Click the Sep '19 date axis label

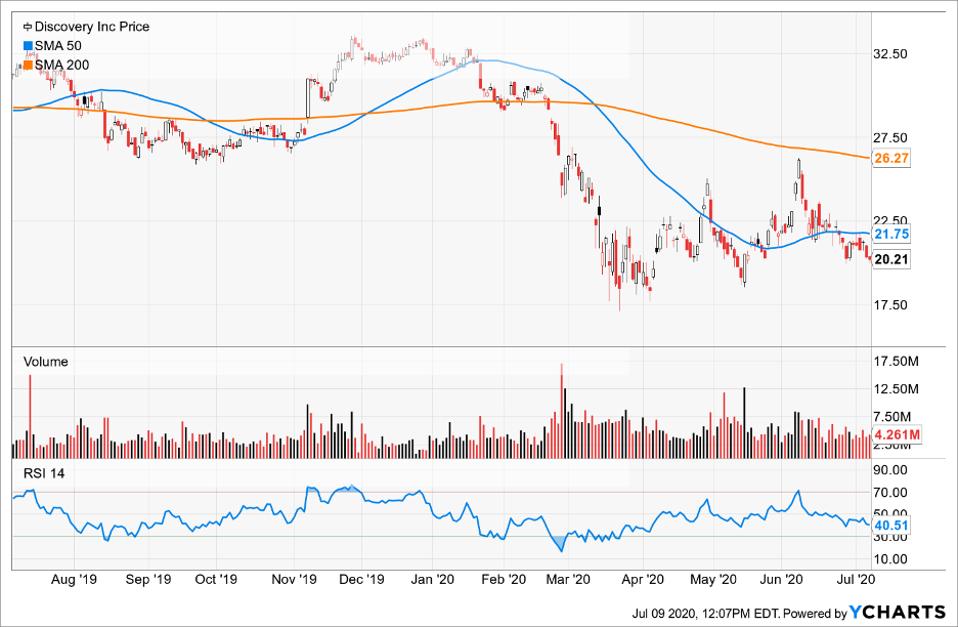(x=148, y=579)
